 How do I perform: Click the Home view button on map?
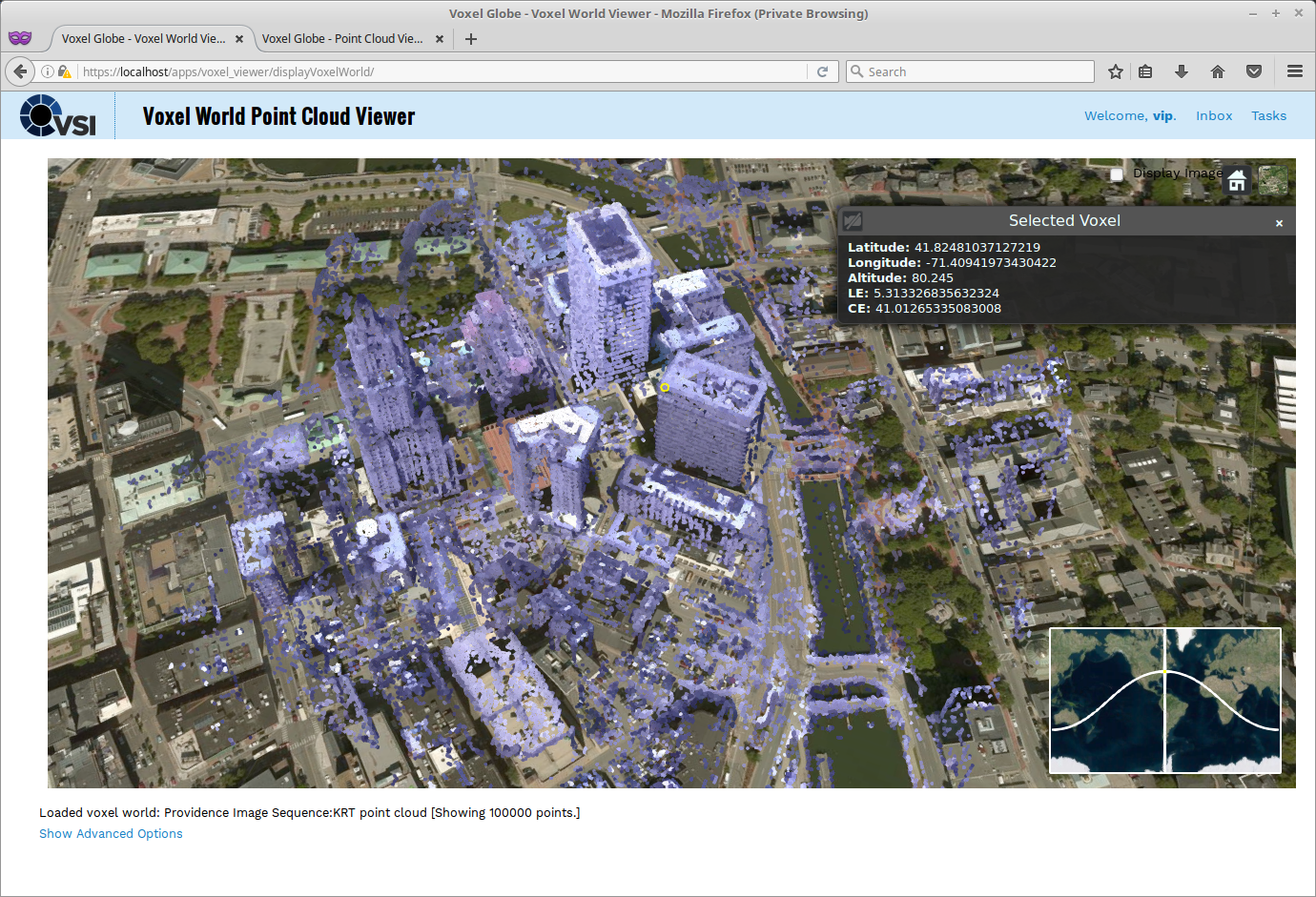click(x=1237, y=180)
